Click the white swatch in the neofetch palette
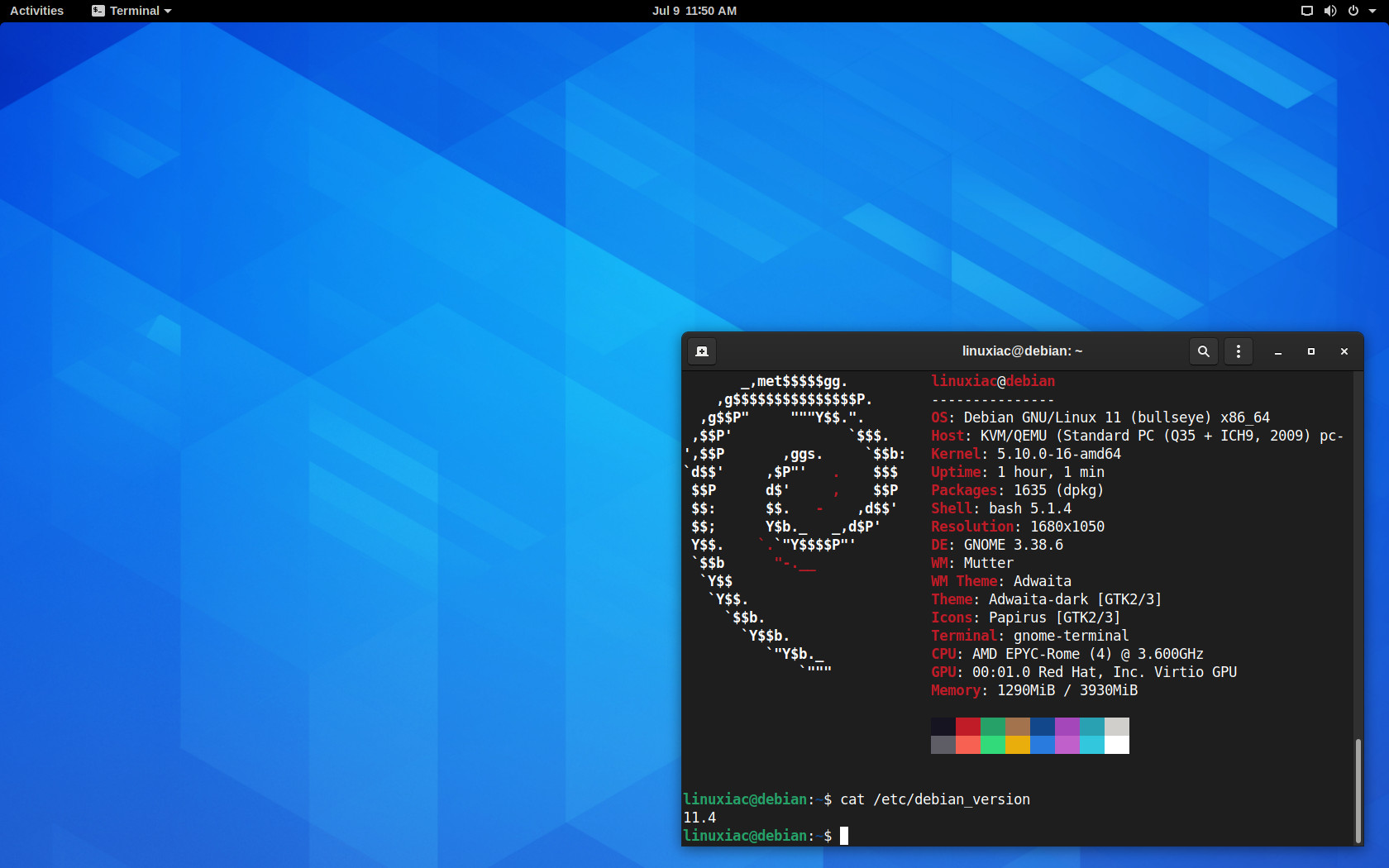Viewport: 1389px width, 868px height. 1117,745
